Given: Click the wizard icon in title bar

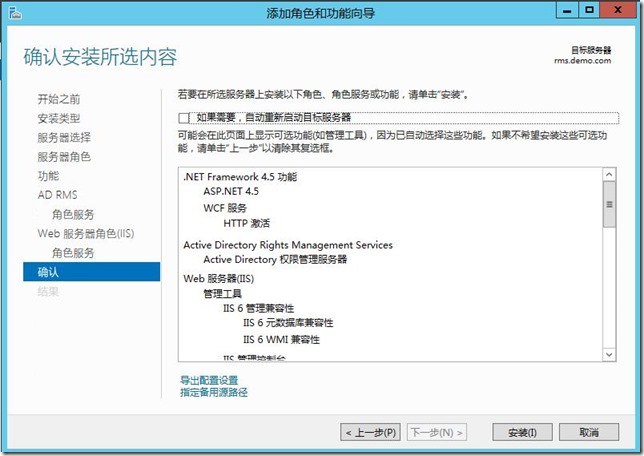Looking at the screenshot, I should [15, 13].
